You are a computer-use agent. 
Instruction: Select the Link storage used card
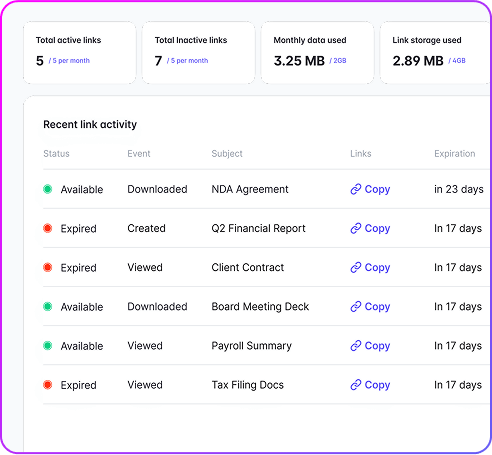coord(435,53)
